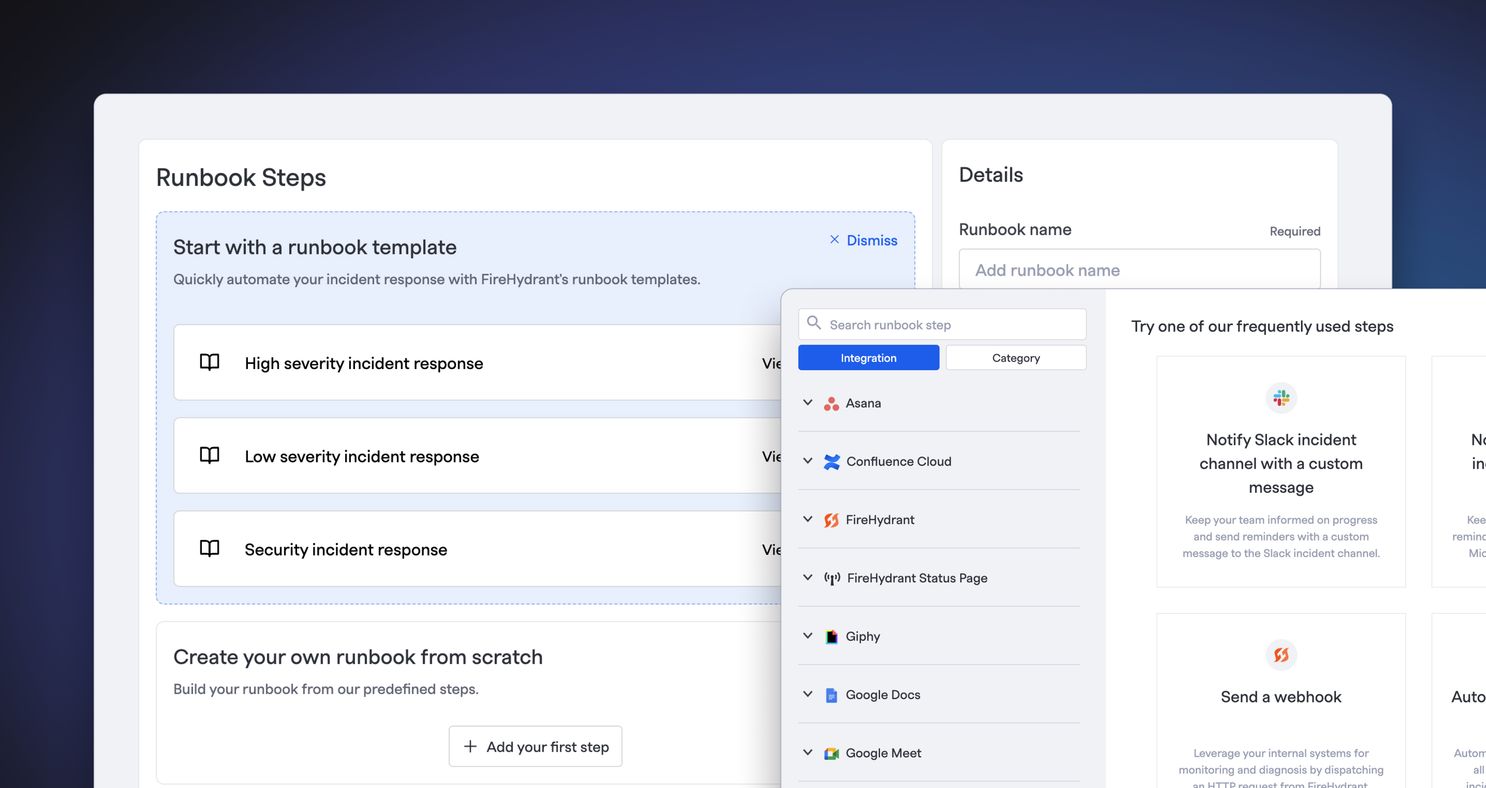
Task: Click the FireHydrant flame logo in list
Action: (x=831, y=520)
